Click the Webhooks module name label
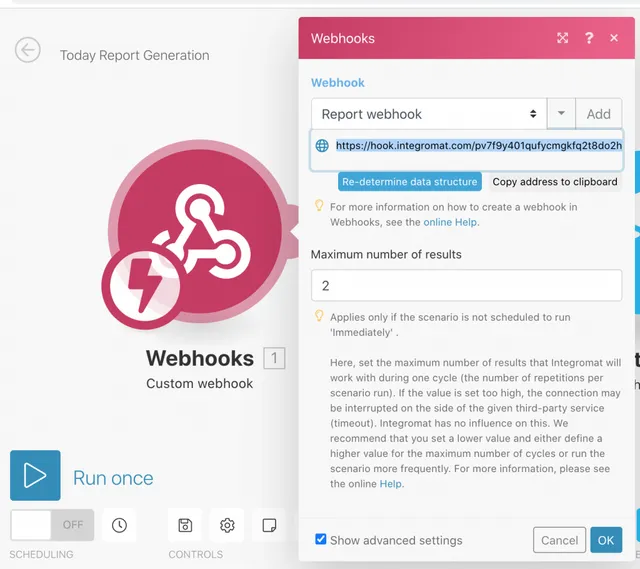The image size is (640, 569). pos(200,358)
